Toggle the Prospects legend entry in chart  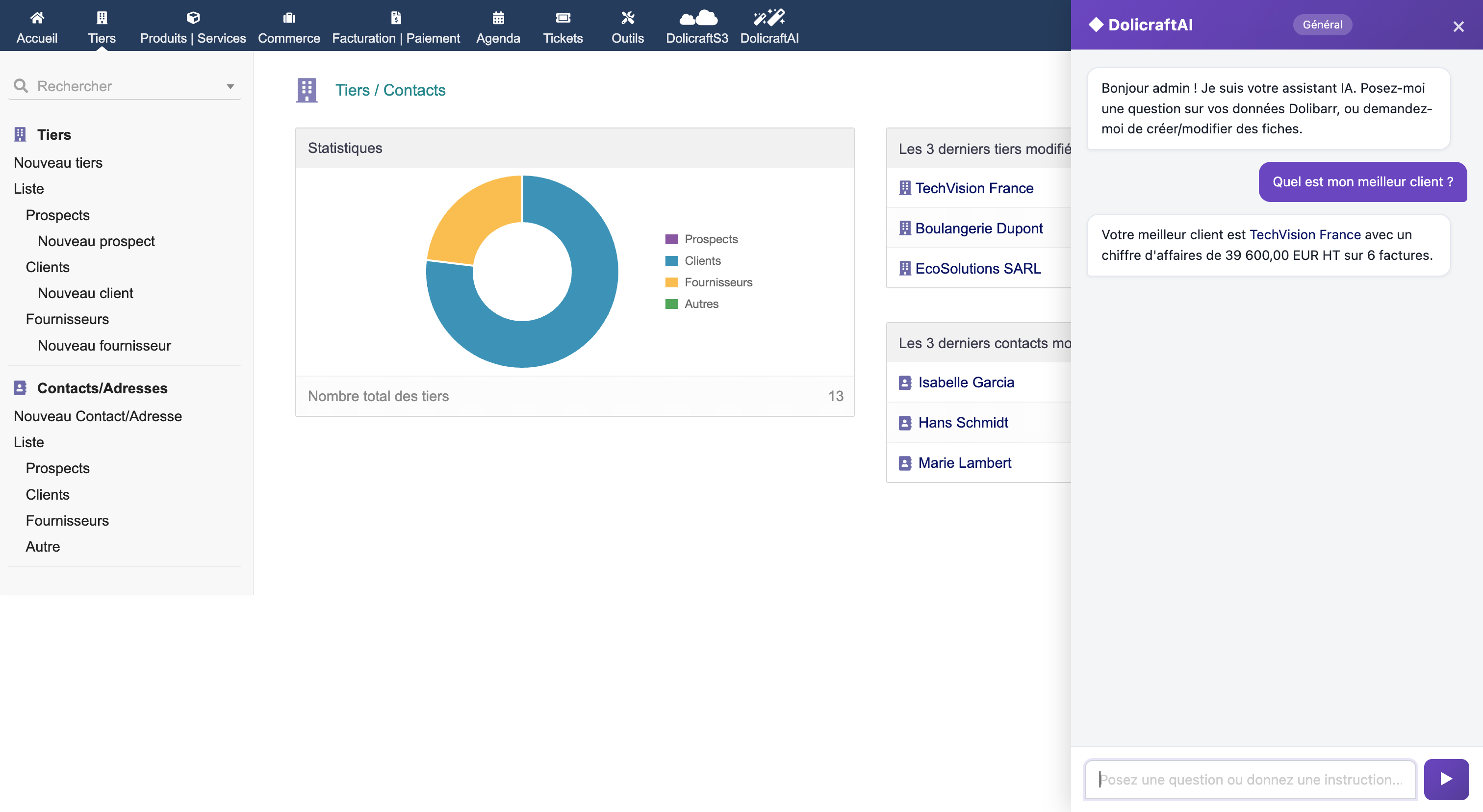(711, 239)
